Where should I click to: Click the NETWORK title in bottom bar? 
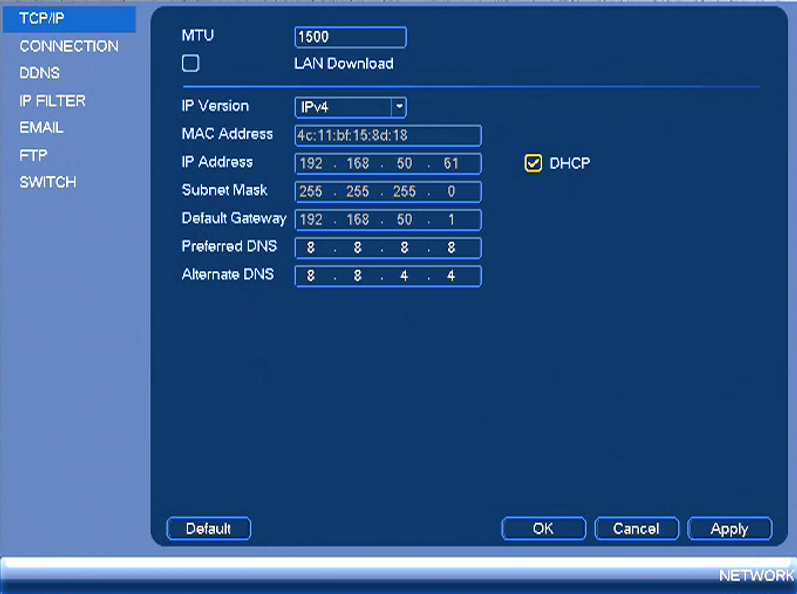pos(756,576)
